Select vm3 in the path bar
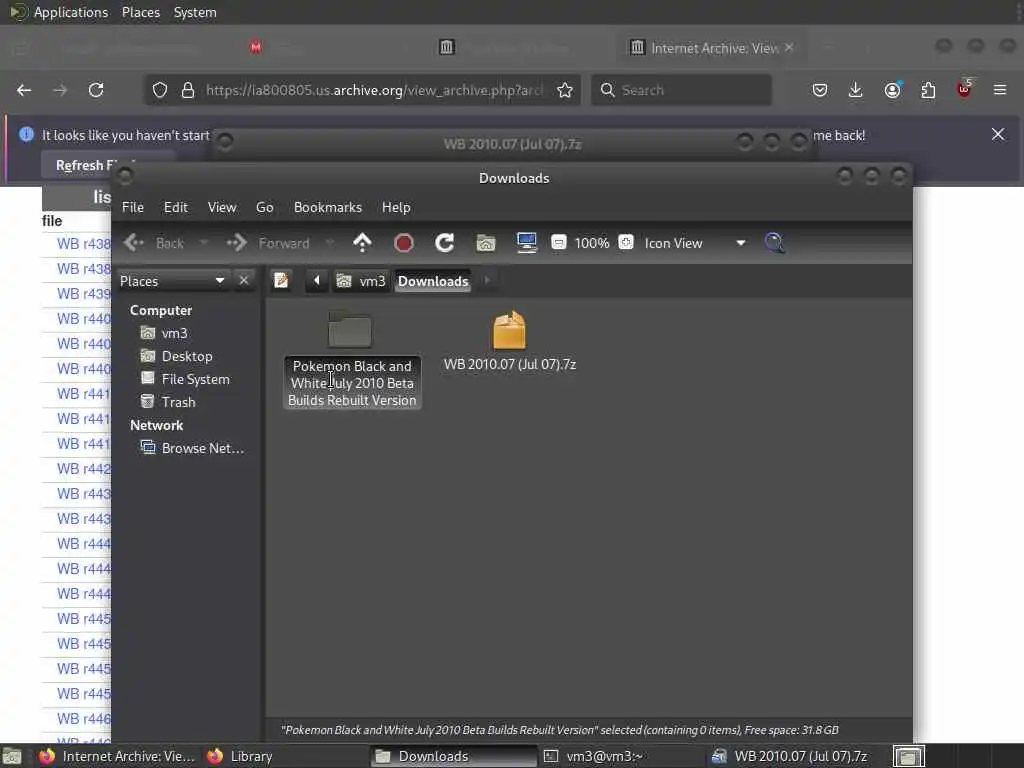The image size is (1024, 768). [361, 281]
